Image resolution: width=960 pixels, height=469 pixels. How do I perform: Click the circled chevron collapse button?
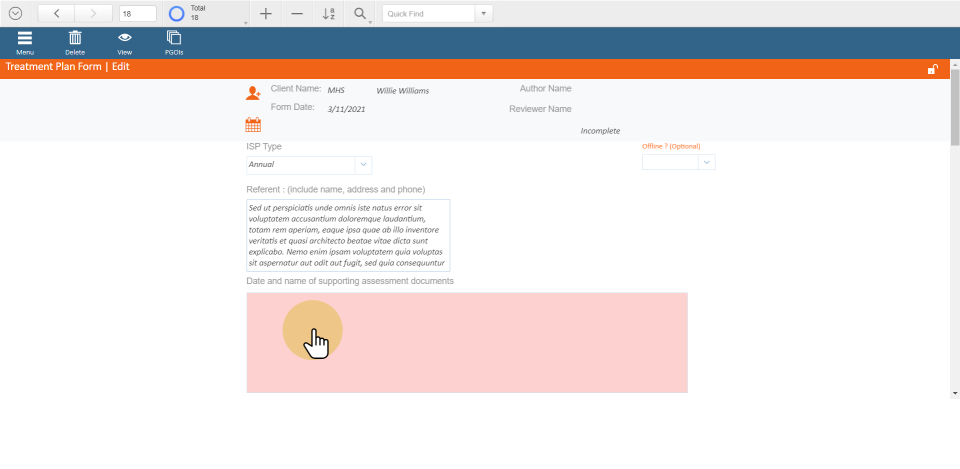15,14
